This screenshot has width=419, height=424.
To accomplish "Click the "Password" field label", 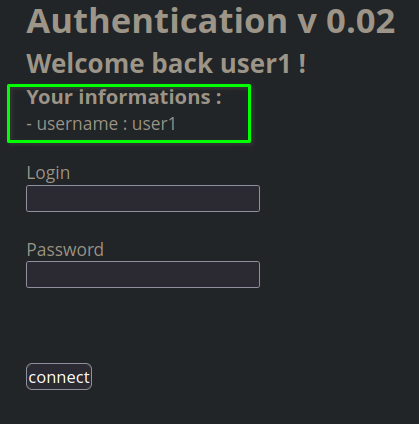I will (65, 249).
